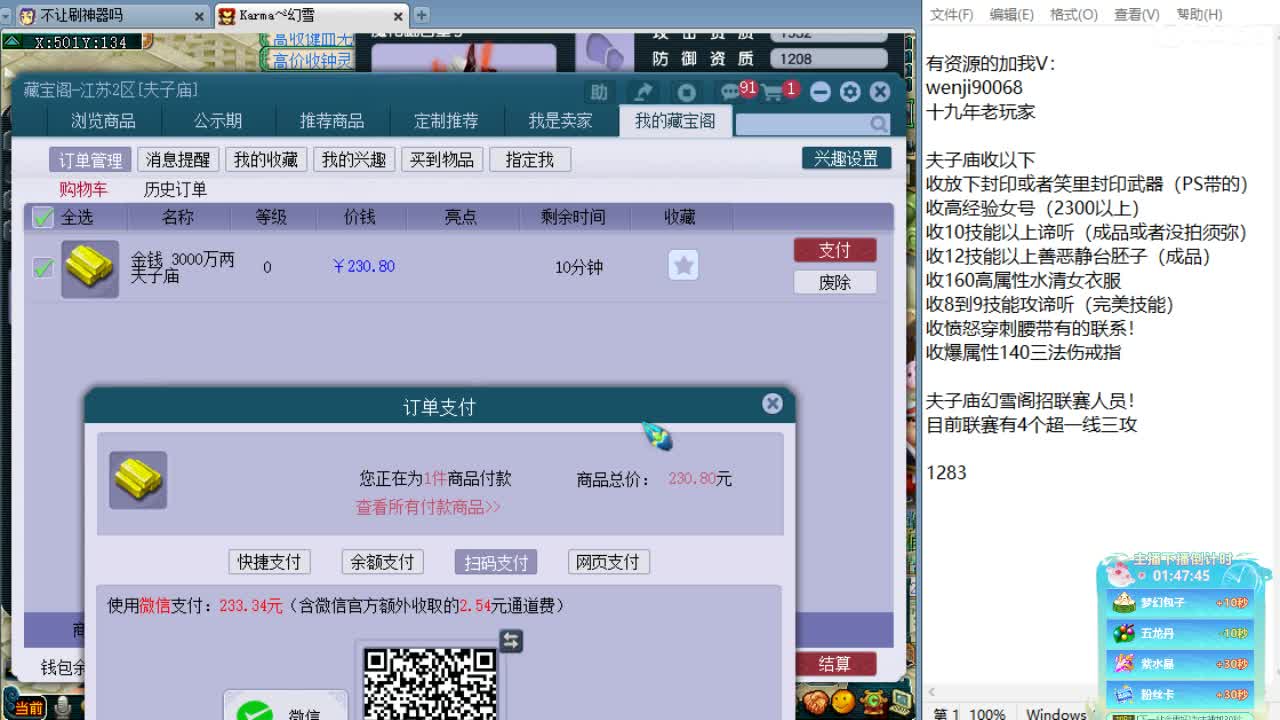Open 编辑(E) menu in Notepad
The image size is (1280, 720).
pyautogui.click(x=1011, y=15)
